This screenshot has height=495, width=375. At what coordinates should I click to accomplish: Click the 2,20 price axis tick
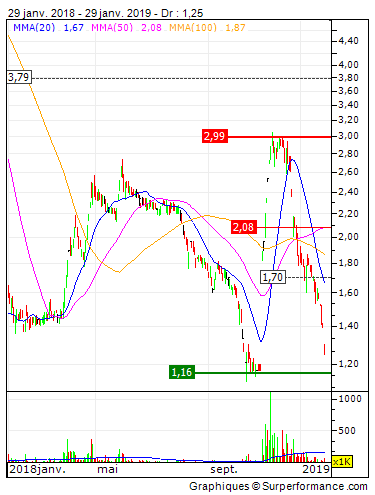click(348, 213)
